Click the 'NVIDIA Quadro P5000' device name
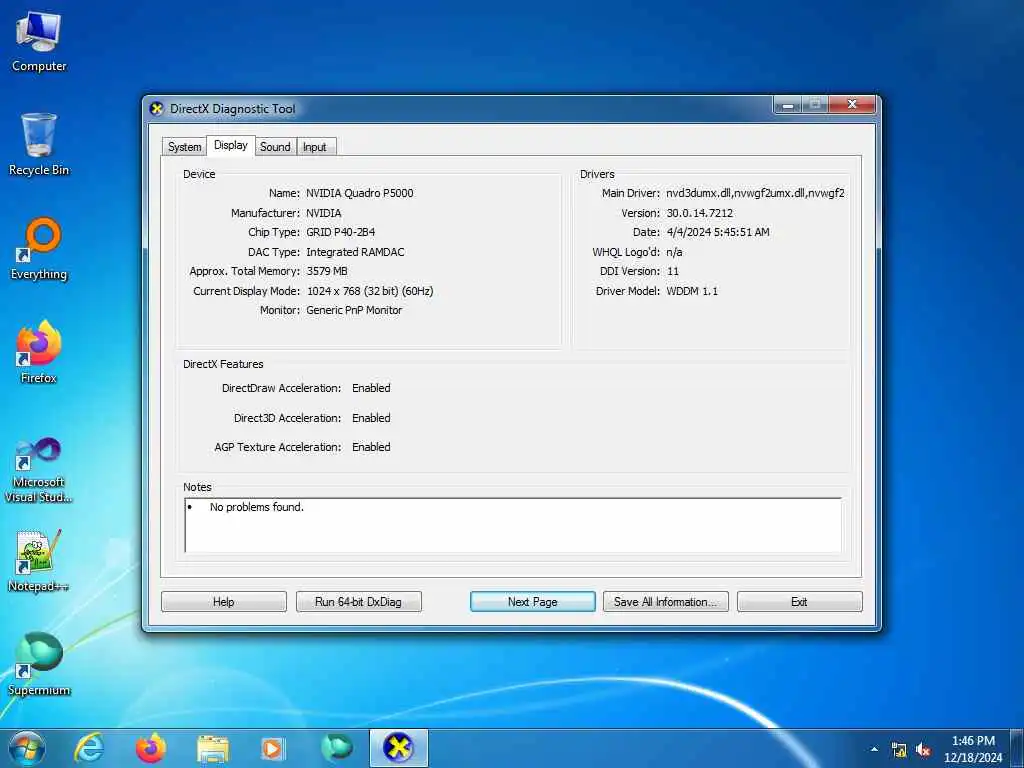Image resolution: width=1024 pixels, height=768 pixels. click(359, 193)
